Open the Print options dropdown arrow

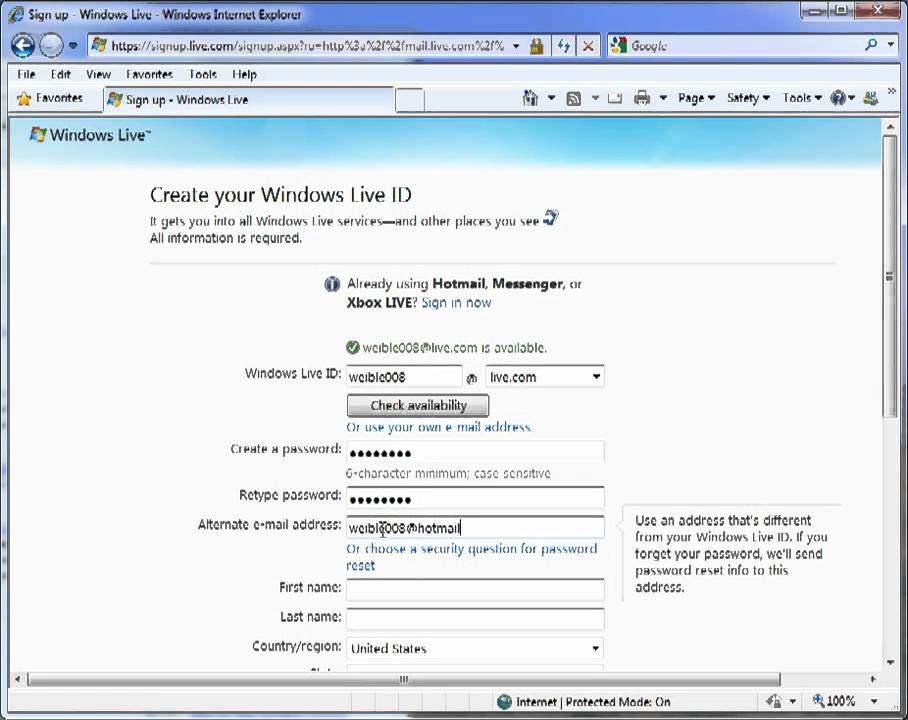(x=663, y=98)
